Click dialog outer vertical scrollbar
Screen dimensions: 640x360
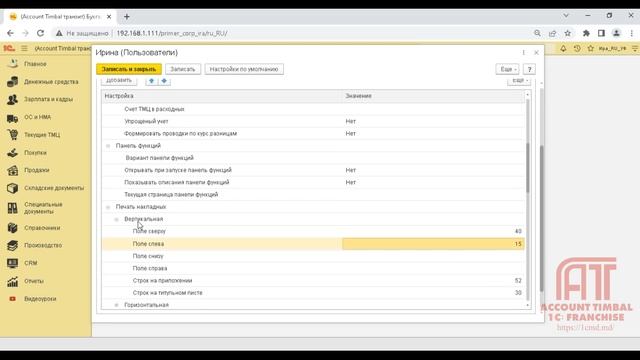point(542,218)
